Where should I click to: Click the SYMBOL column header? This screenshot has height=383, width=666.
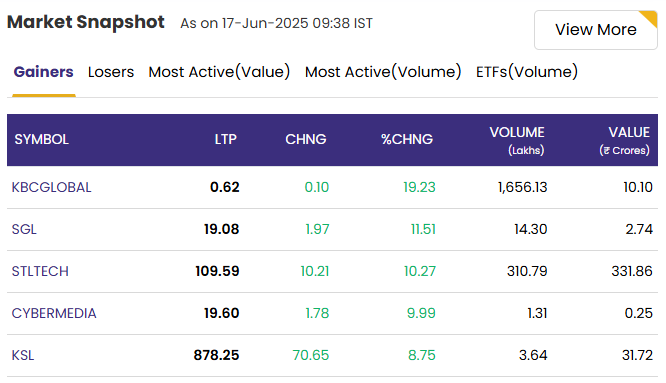point(42,139)
